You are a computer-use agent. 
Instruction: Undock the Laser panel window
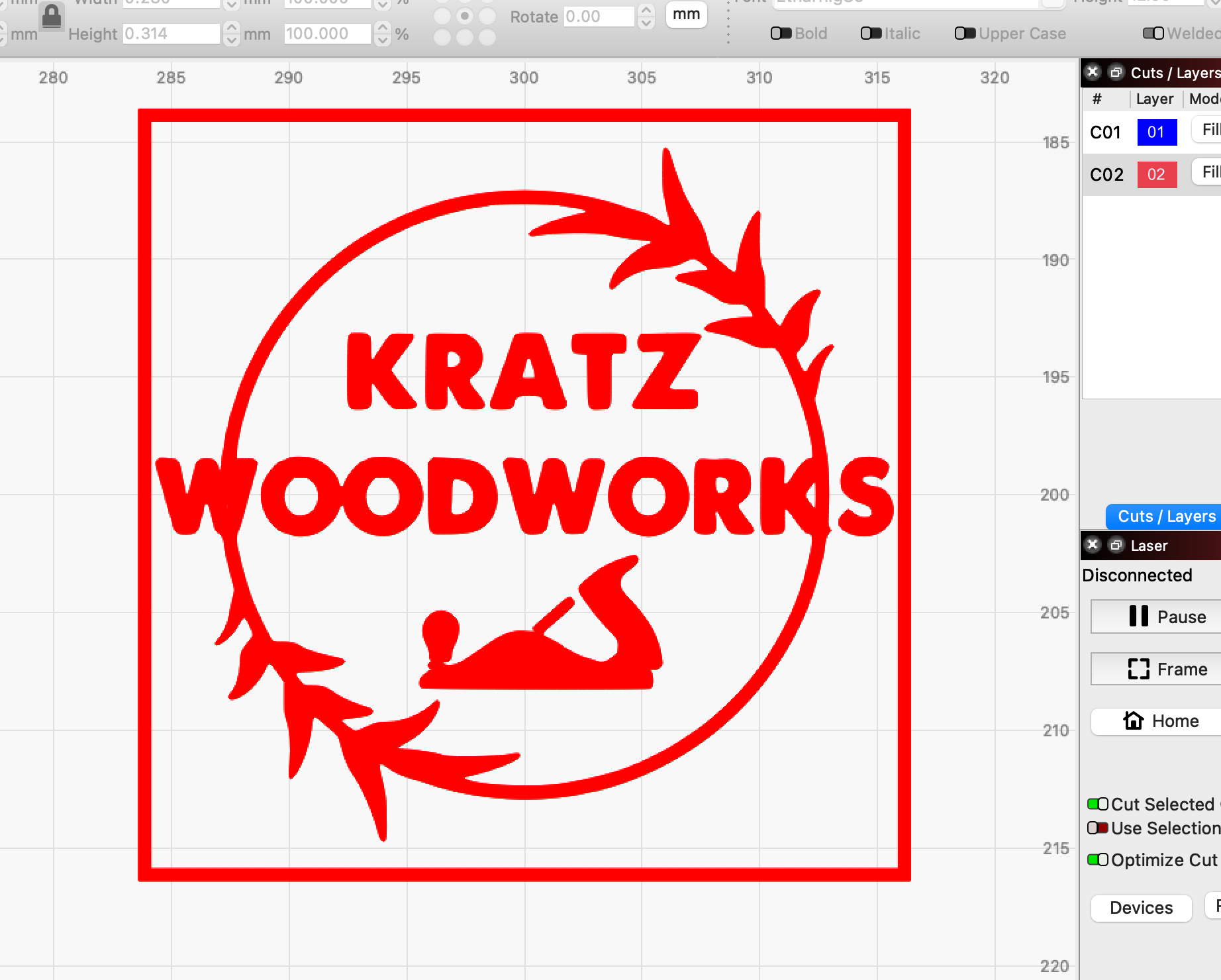point(1116,545)
